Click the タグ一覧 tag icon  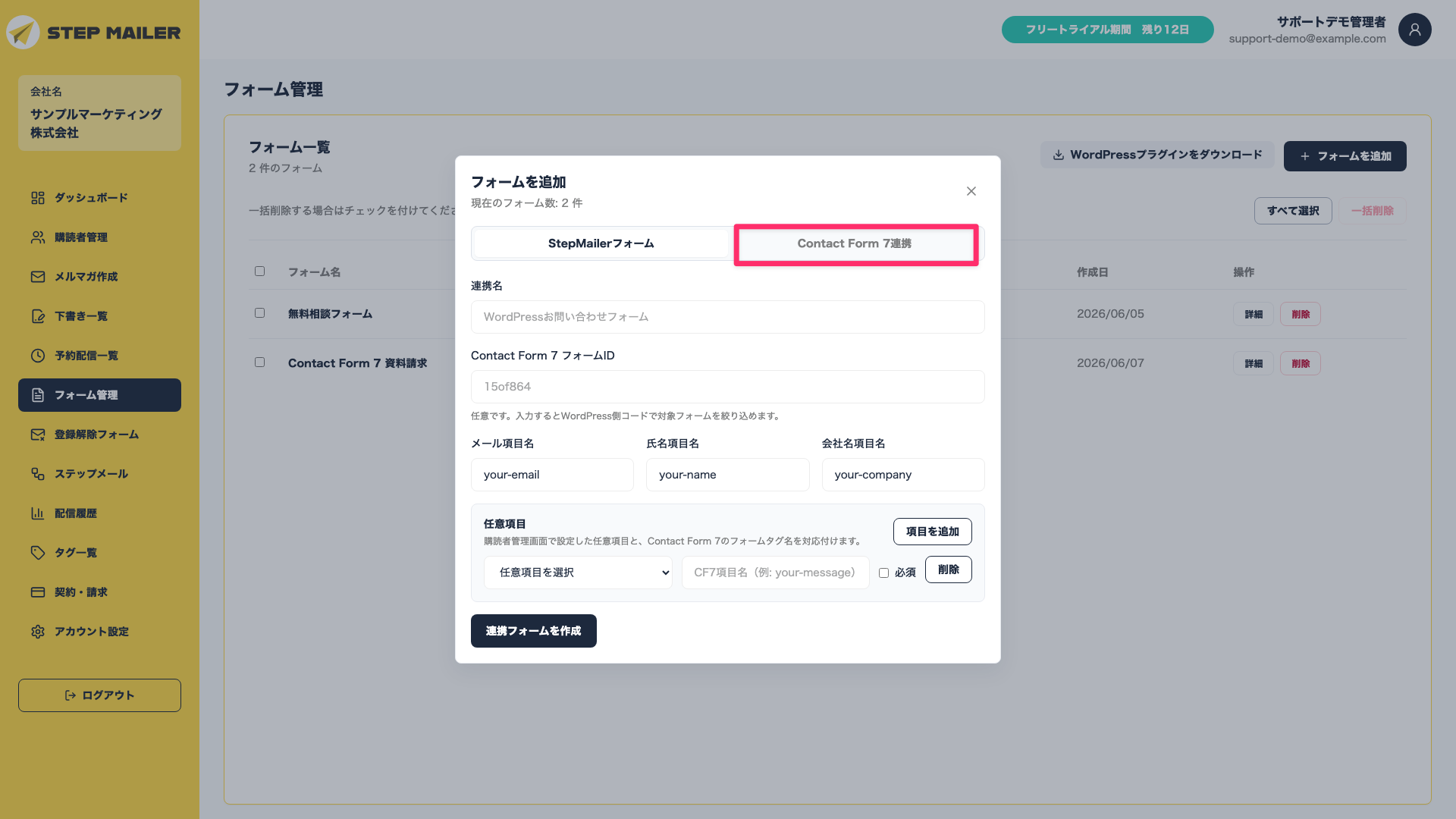point(38,553)
